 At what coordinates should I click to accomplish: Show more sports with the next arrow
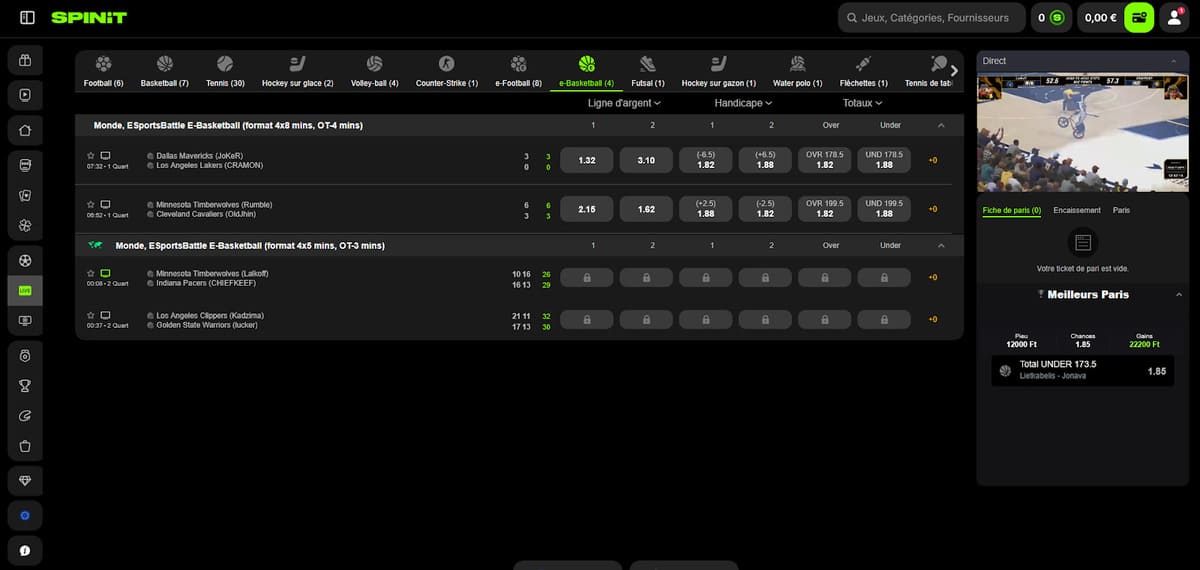pyautogui.click(x=953, y=71)
